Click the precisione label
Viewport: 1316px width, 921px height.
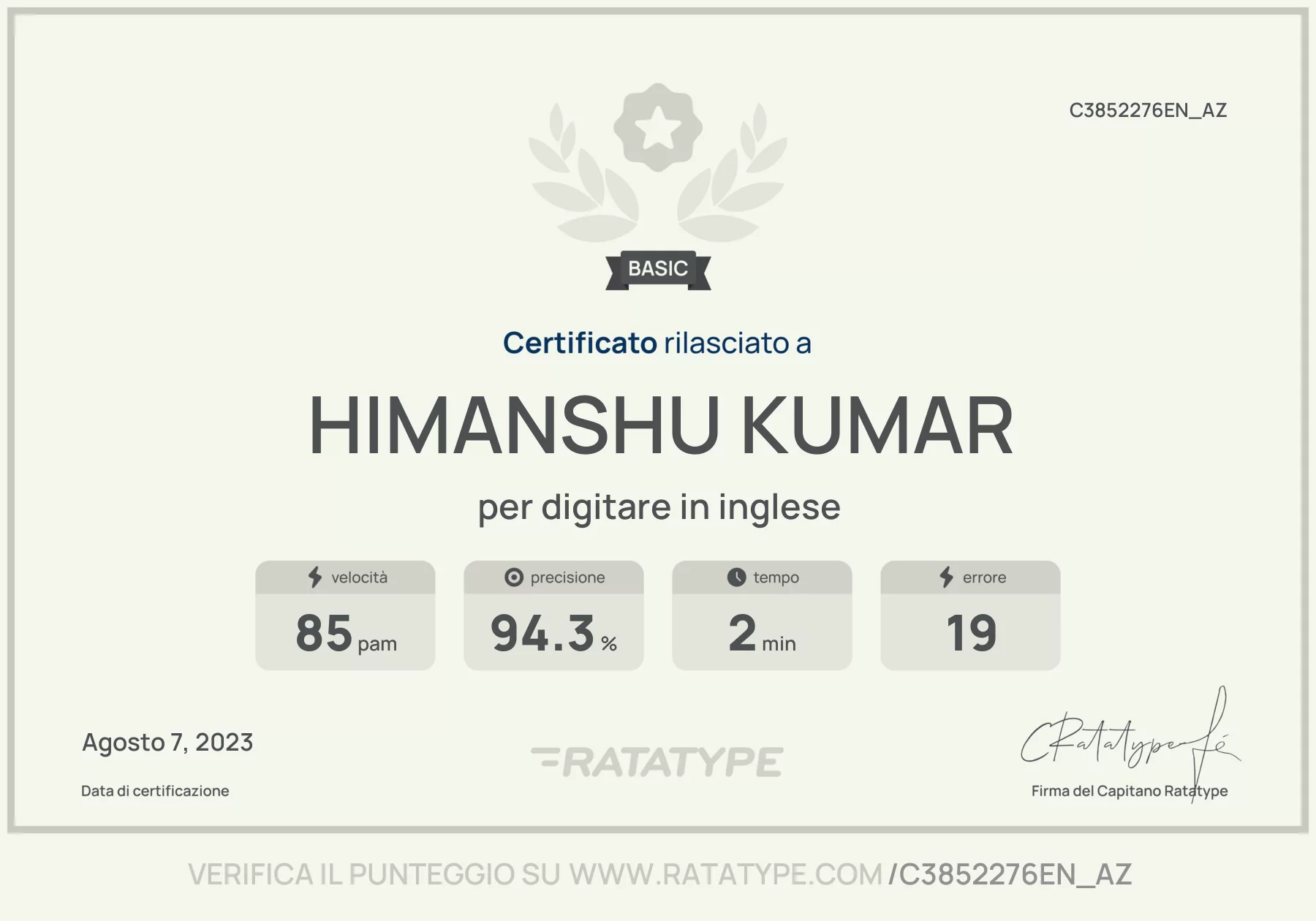coord(567,577)
